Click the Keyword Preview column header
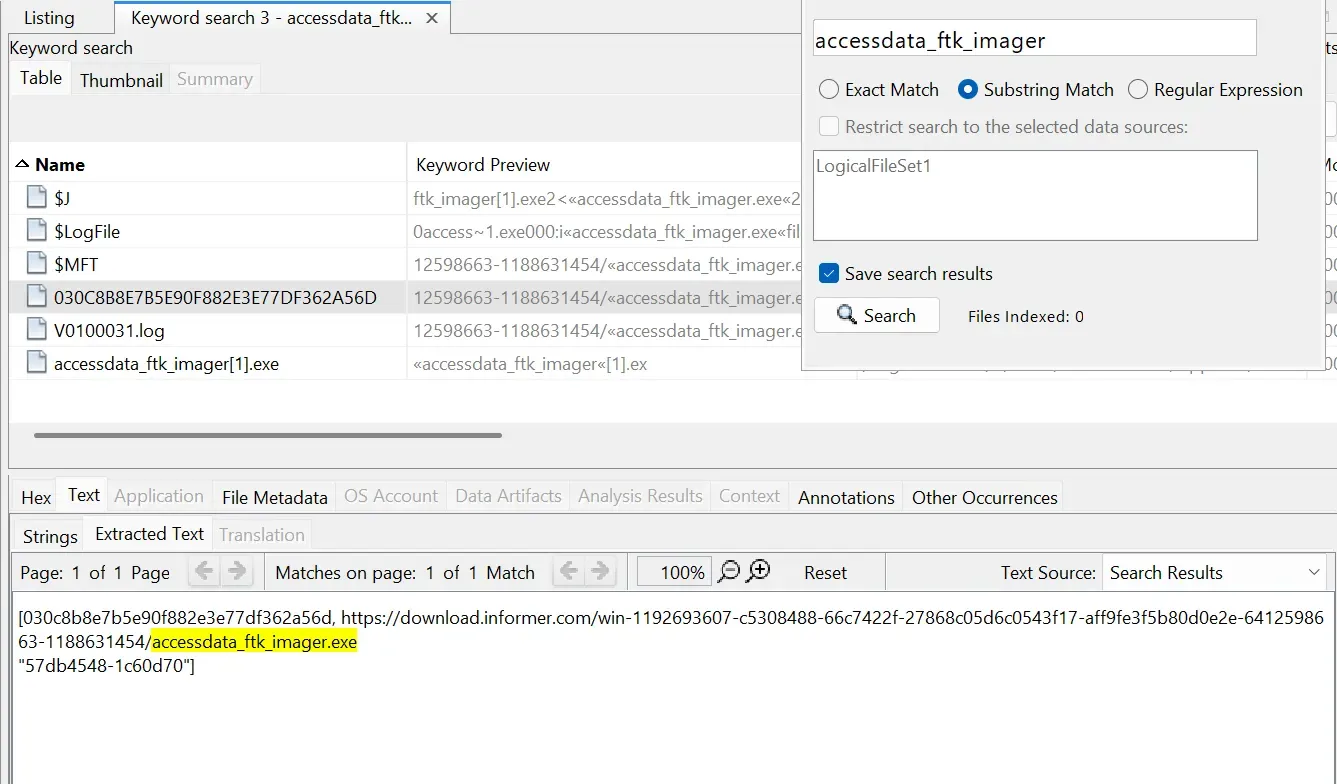Screen dimensions: 1337x784 (483, 164)
